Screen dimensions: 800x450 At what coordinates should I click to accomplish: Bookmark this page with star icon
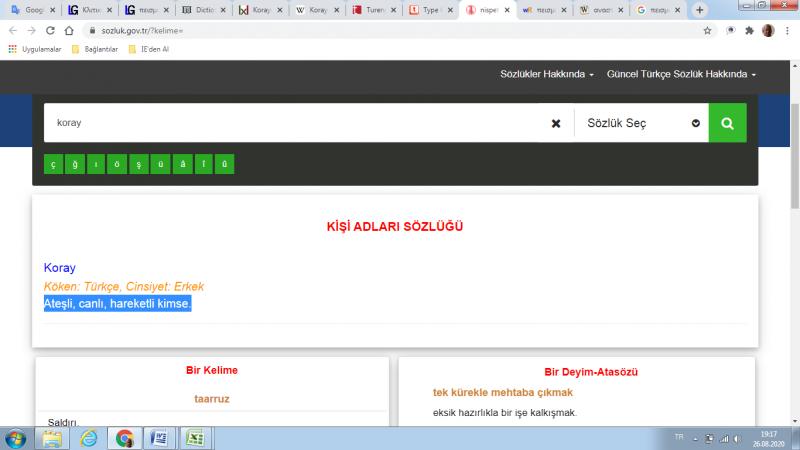(707, 31)
